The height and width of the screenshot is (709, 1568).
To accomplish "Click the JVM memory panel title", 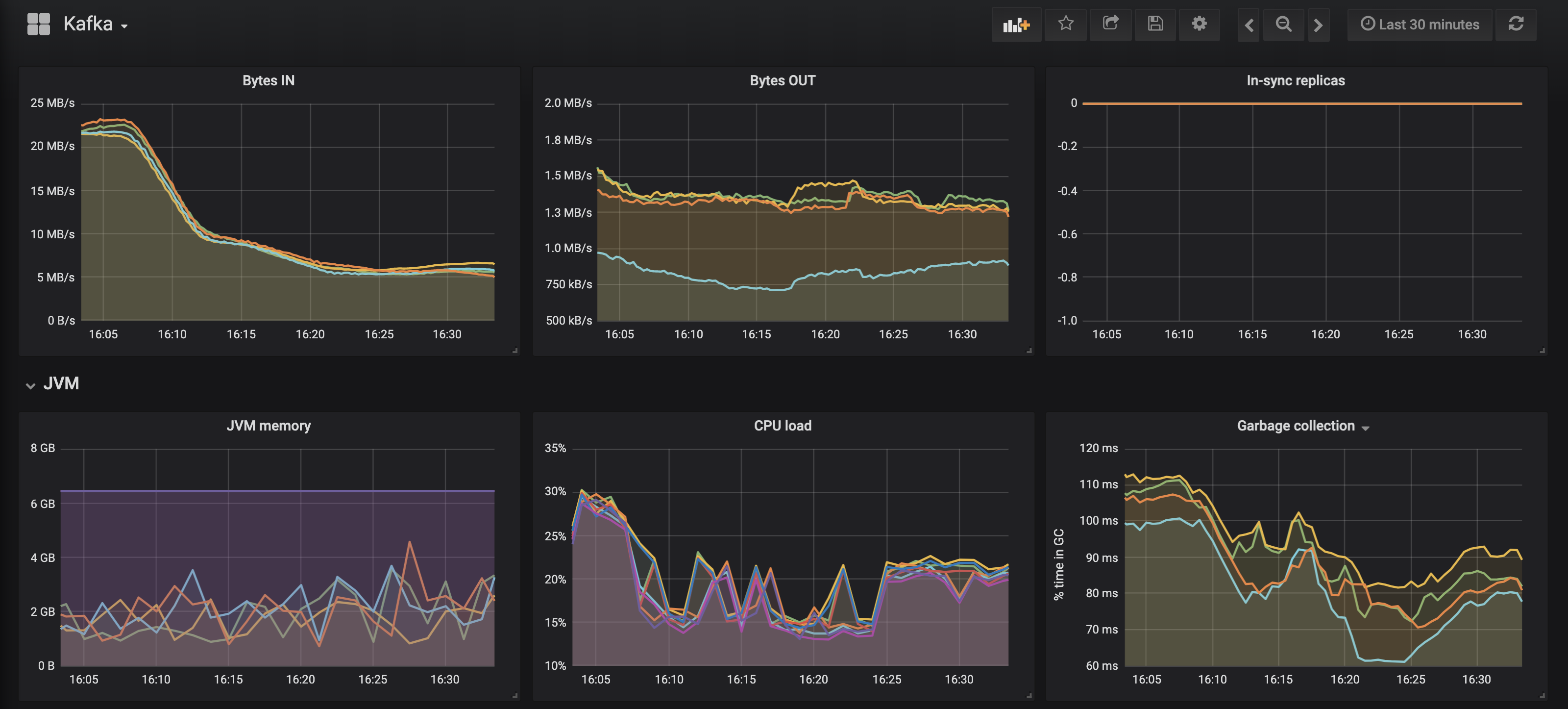I will point(268,426).
